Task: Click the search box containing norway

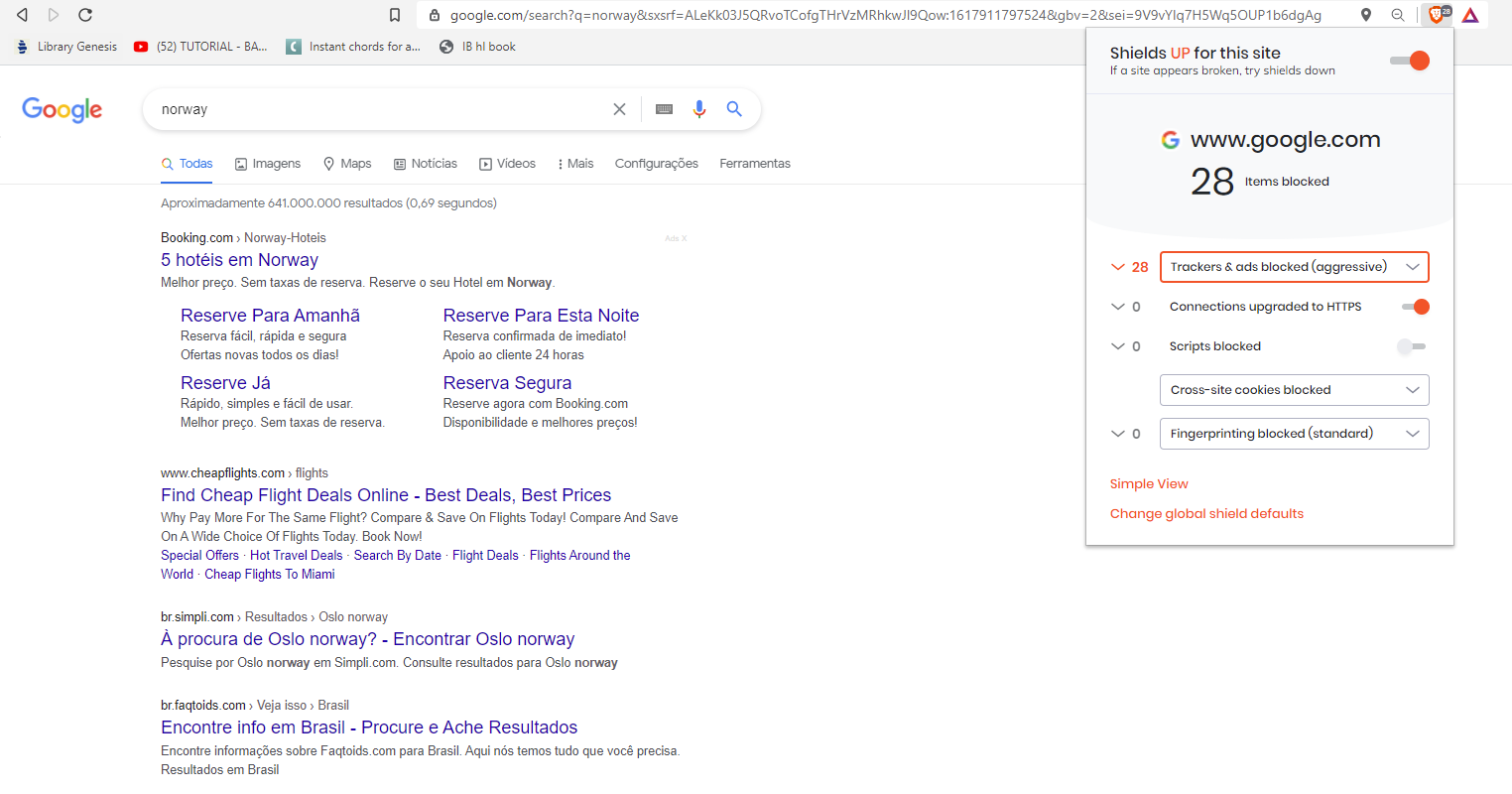Action: point(382,109)
